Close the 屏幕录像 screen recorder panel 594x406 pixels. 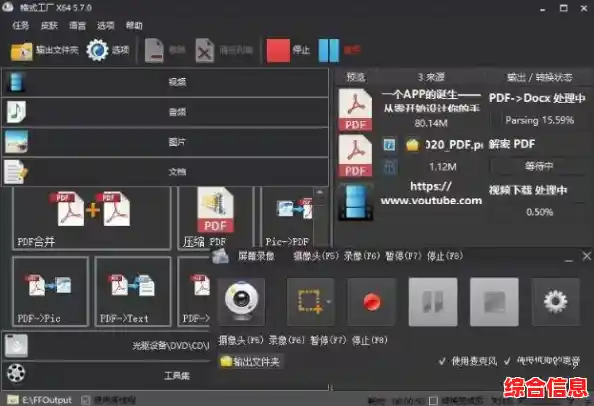tap(586, 256)
